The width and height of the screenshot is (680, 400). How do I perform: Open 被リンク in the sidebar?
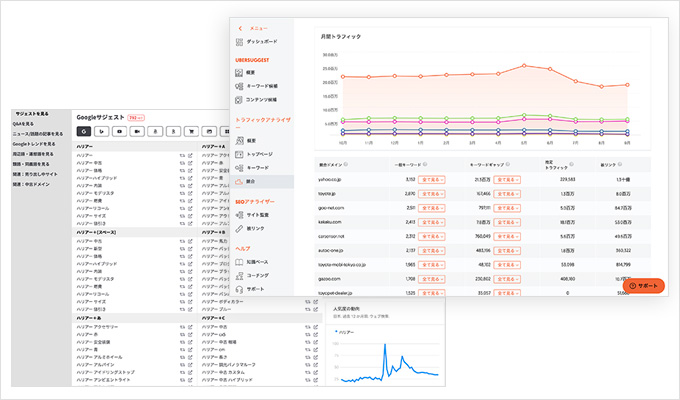tap(250, 228)
